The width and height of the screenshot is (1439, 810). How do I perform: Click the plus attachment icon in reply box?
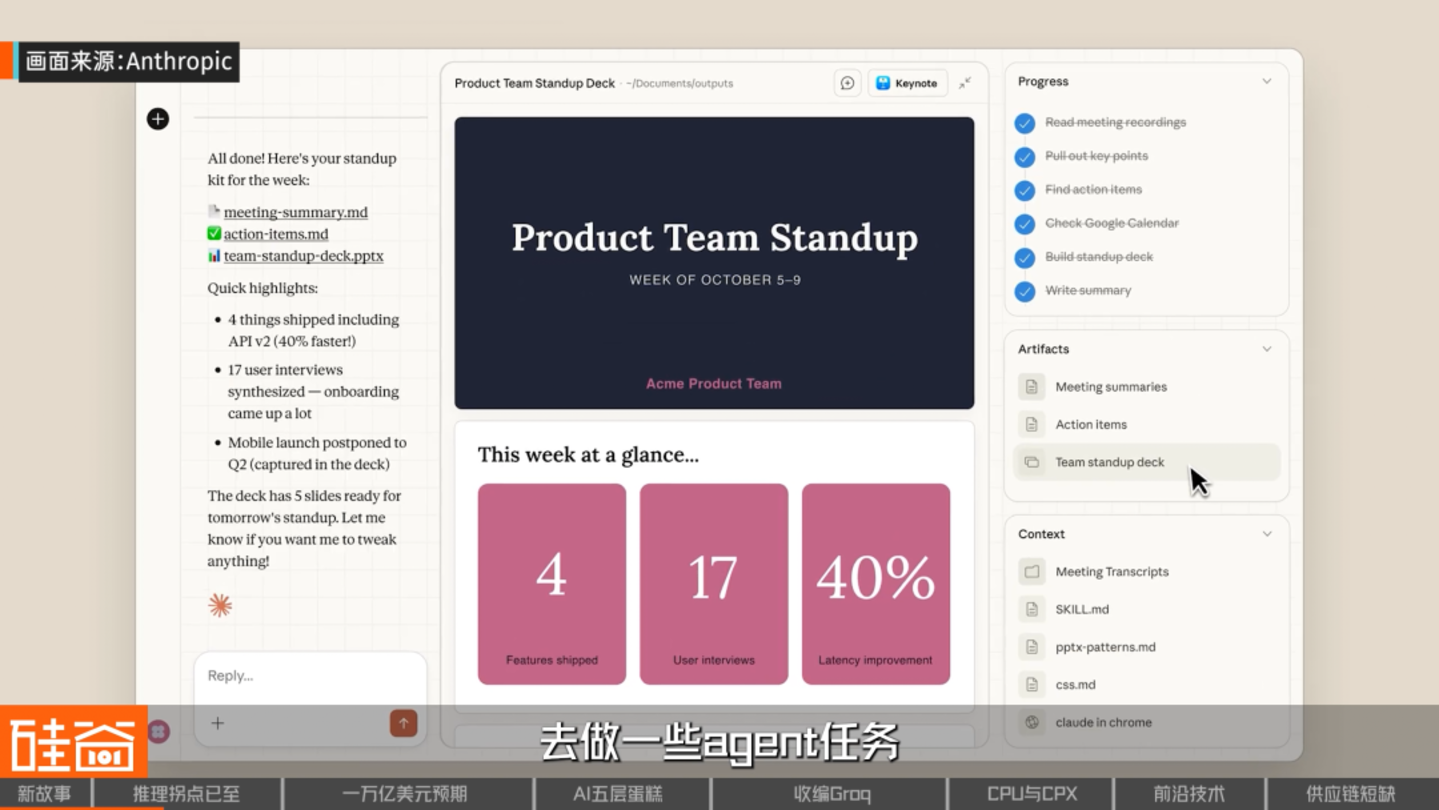pos(217,723)
